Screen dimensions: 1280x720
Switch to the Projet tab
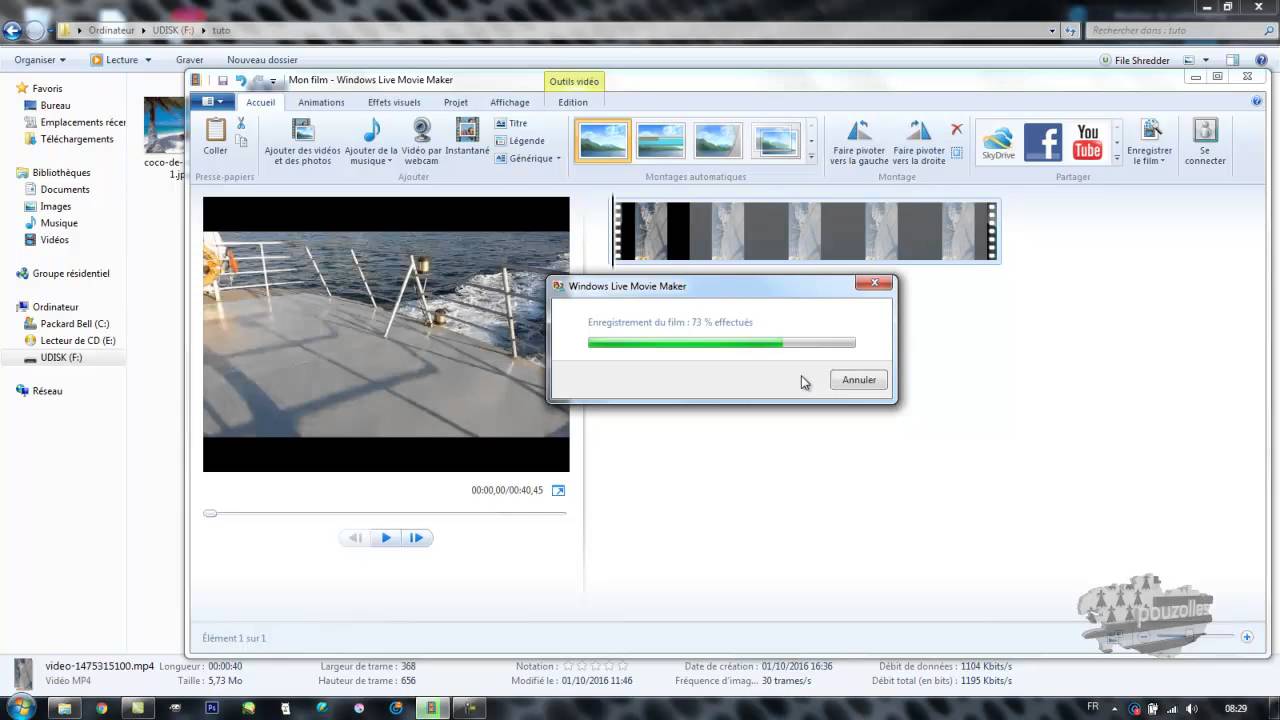coord(456,102)
